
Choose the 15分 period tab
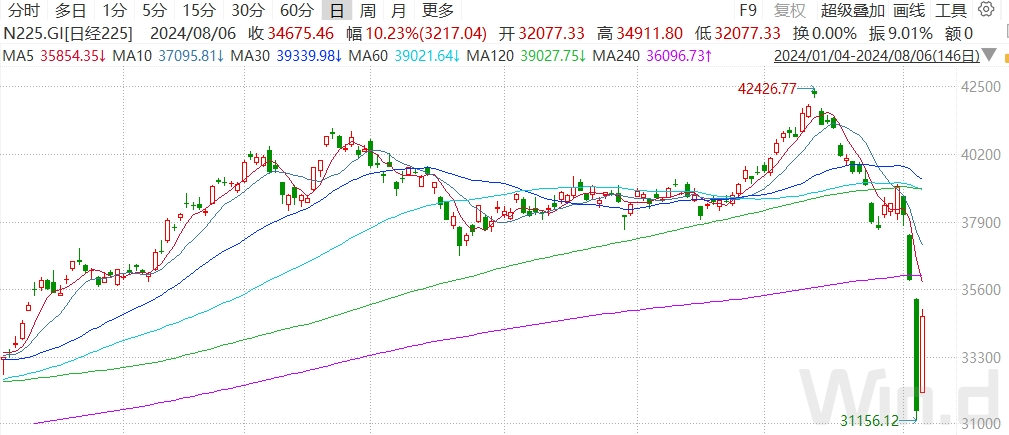(197, 11)
